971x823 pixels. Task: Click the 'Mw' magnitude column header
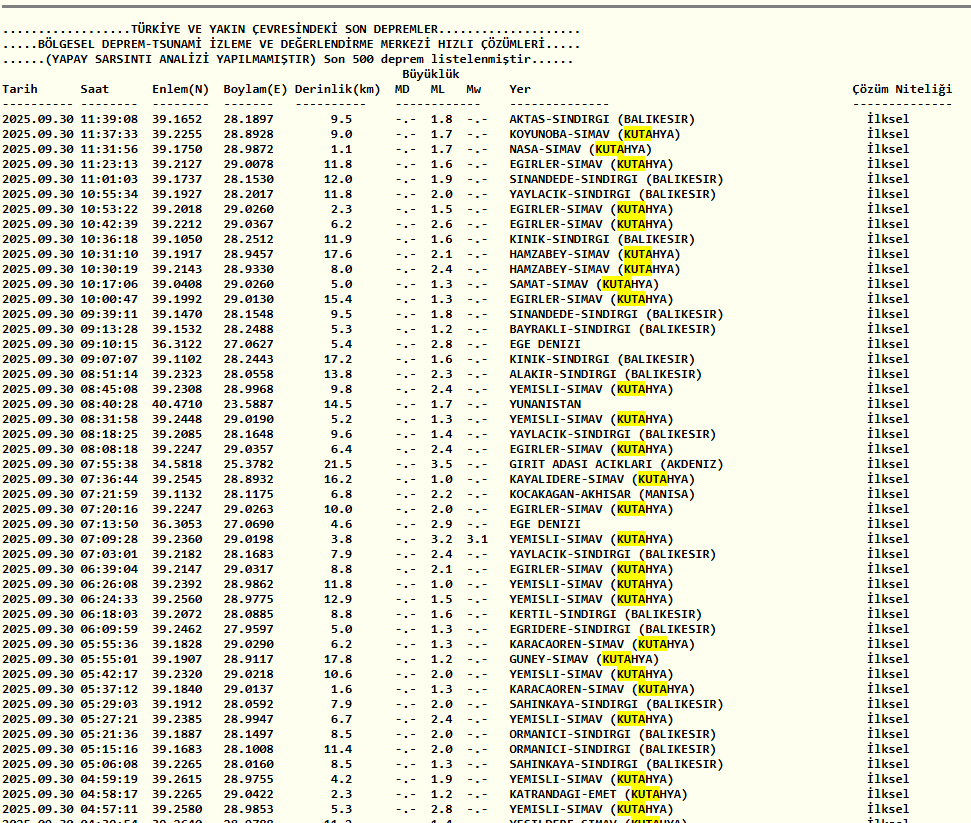point(474,89)
